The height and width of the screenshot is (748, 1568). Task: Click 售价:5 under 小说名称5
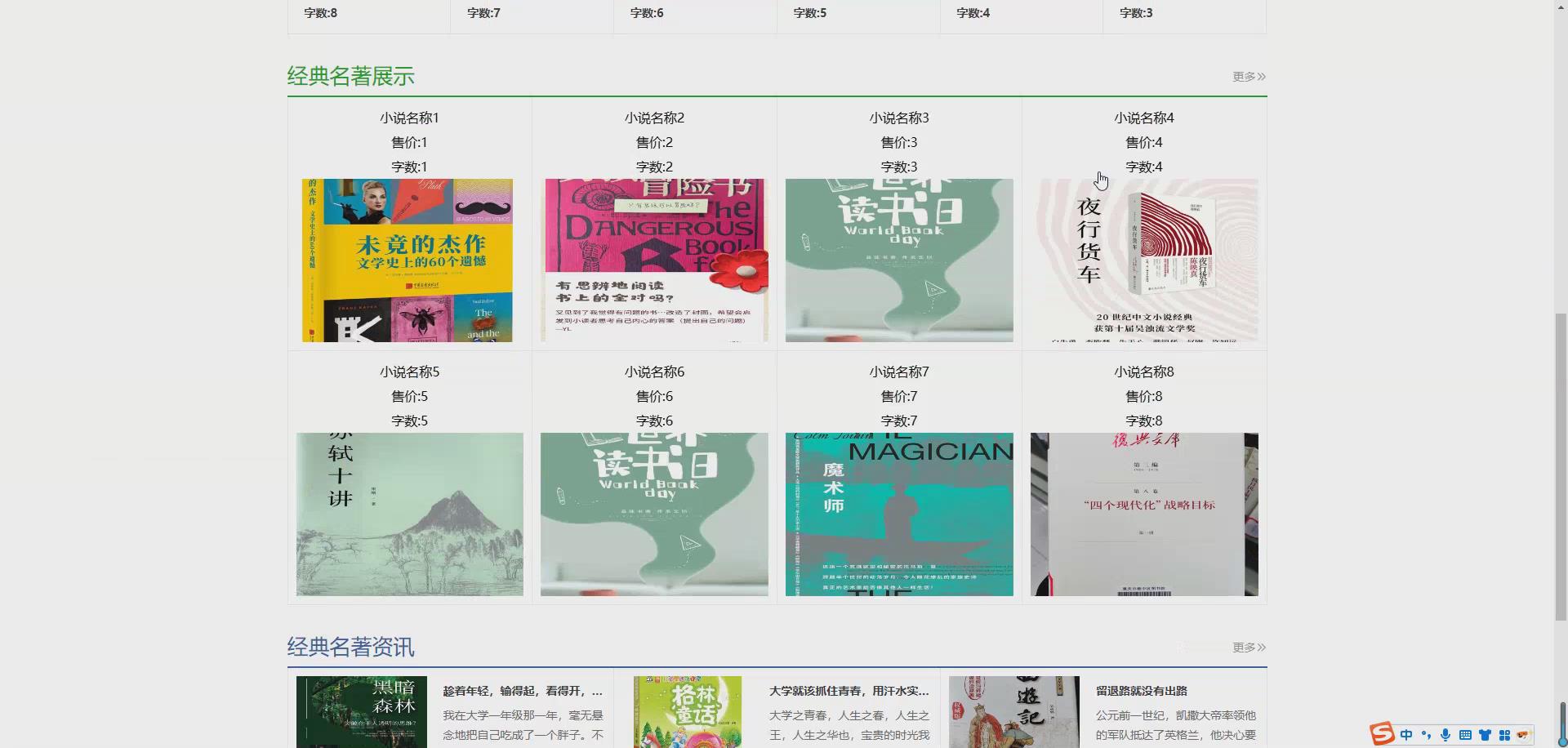(409, 397)
